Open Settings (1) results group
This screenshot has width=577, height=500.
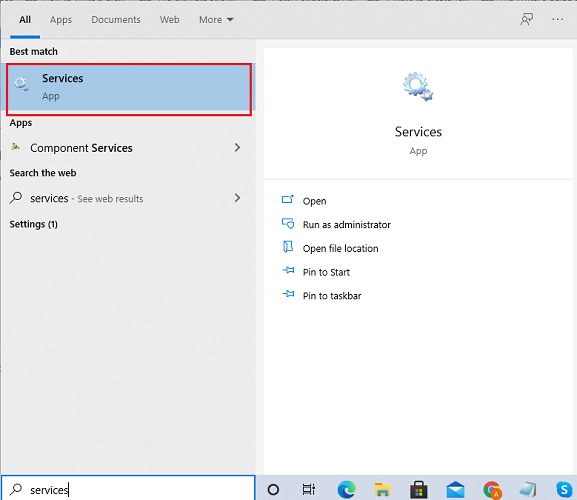click(x=33, y=224)
